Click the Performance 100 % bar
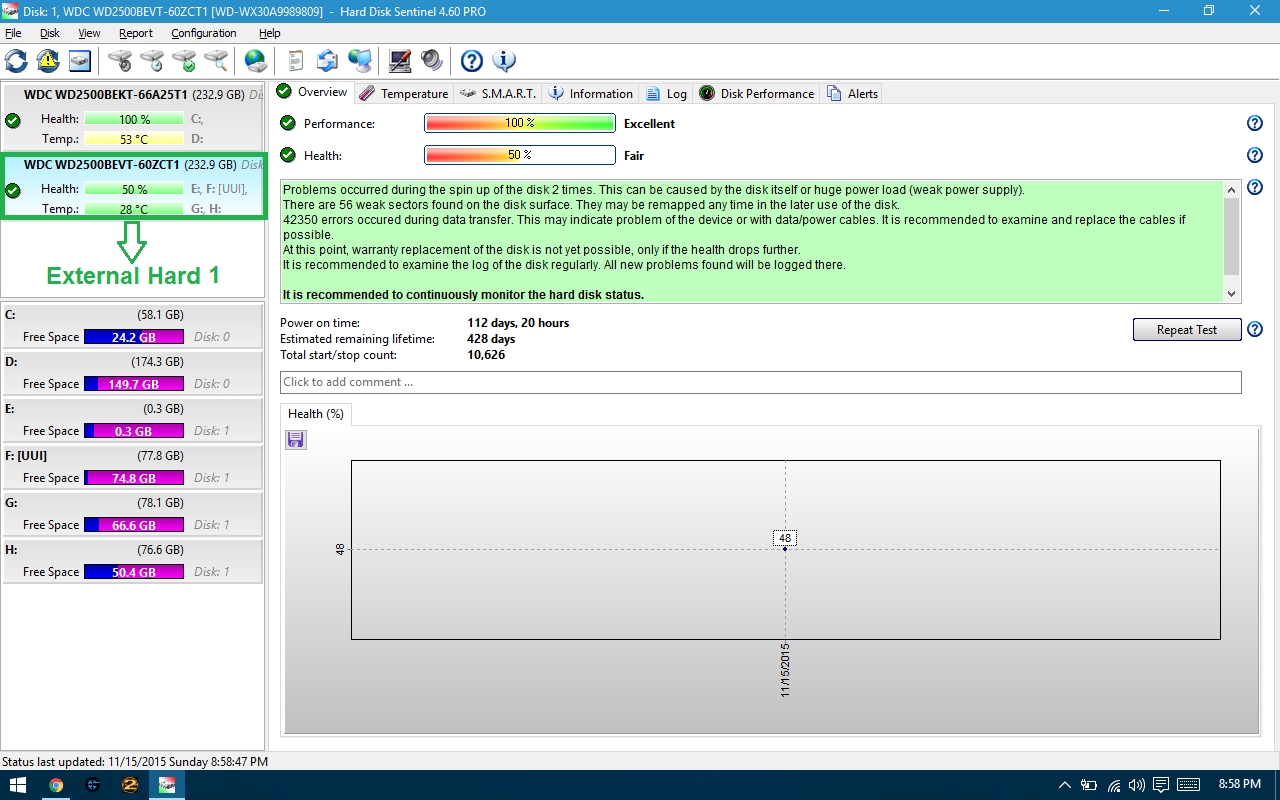The height and width of the screenshot is (800, 1280). point(520,124)
